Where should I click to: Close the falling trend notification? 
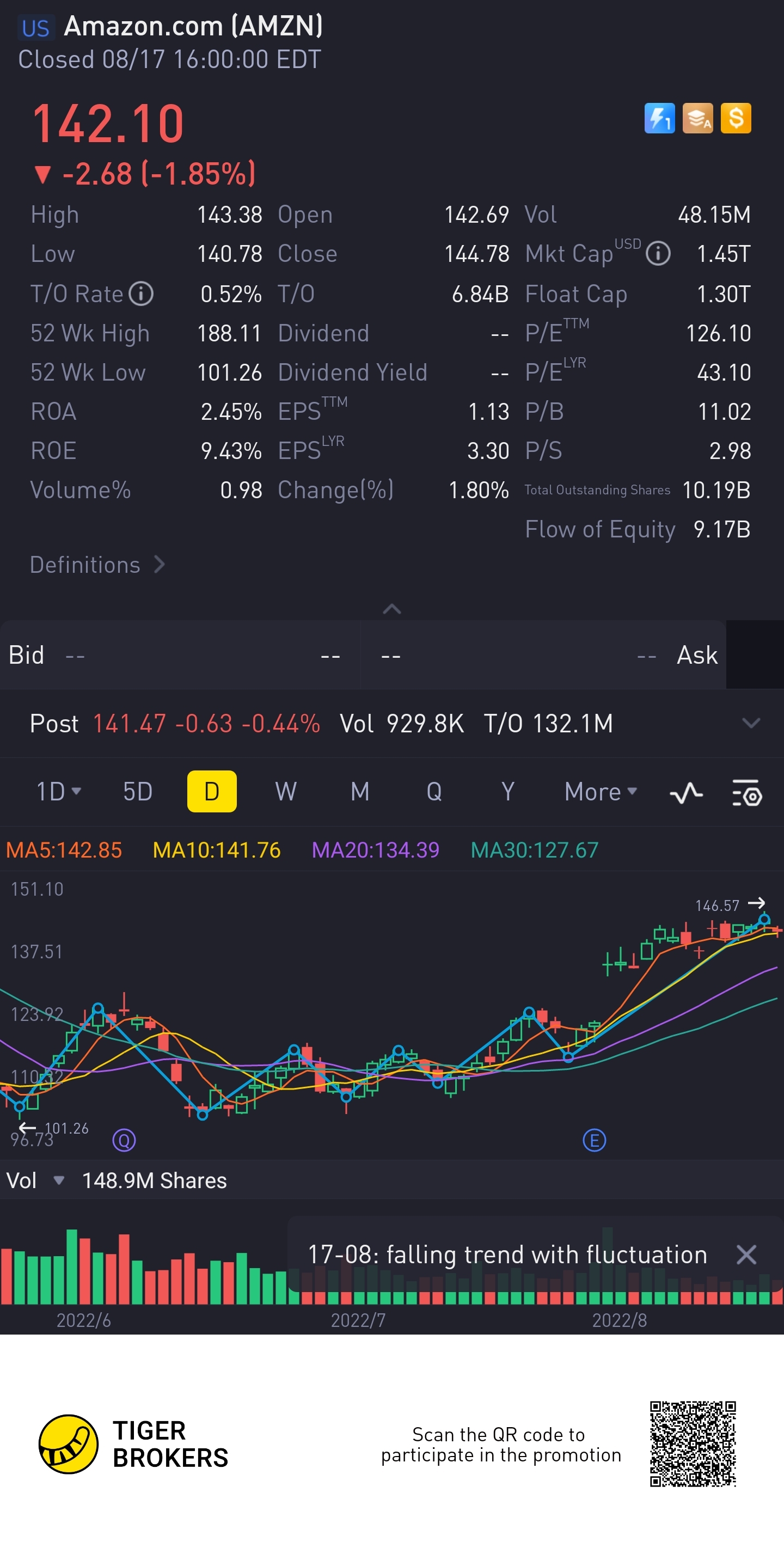point(746,1255)
